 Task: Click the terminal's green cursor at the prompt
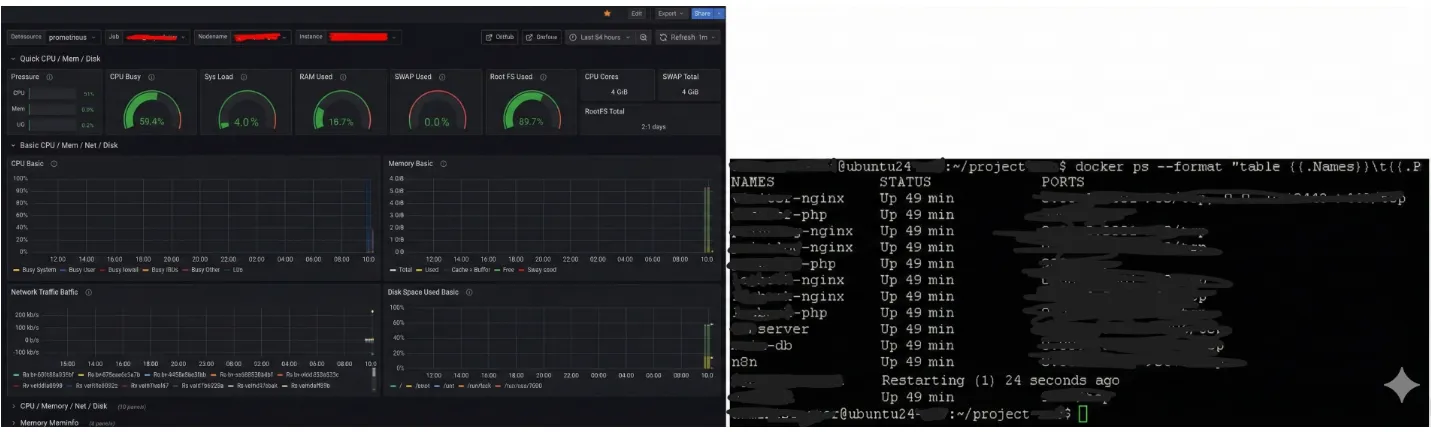pos(1082,414)
